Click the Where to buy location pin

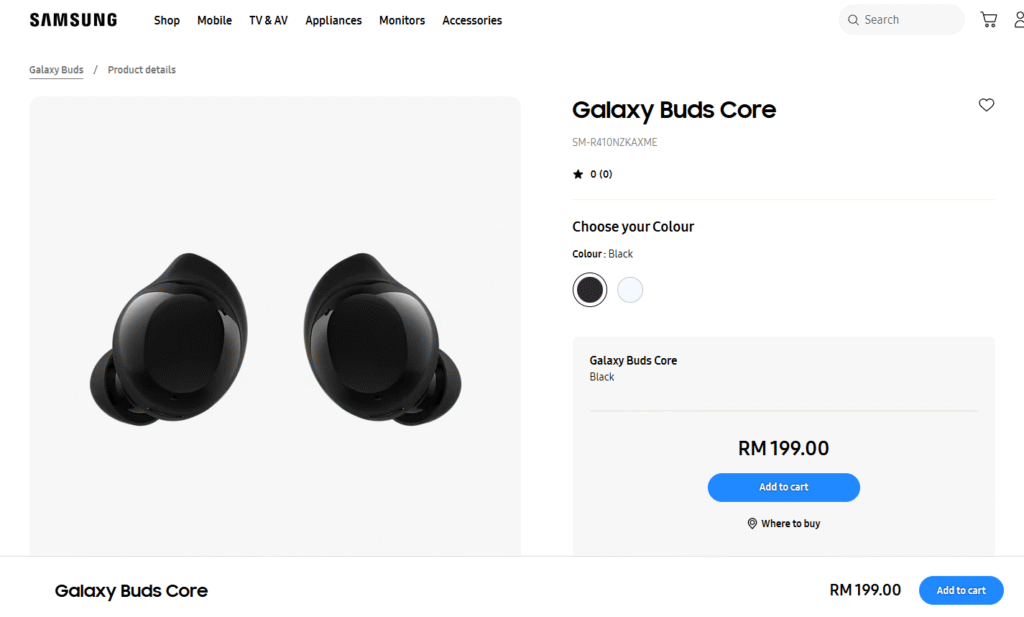752,523
